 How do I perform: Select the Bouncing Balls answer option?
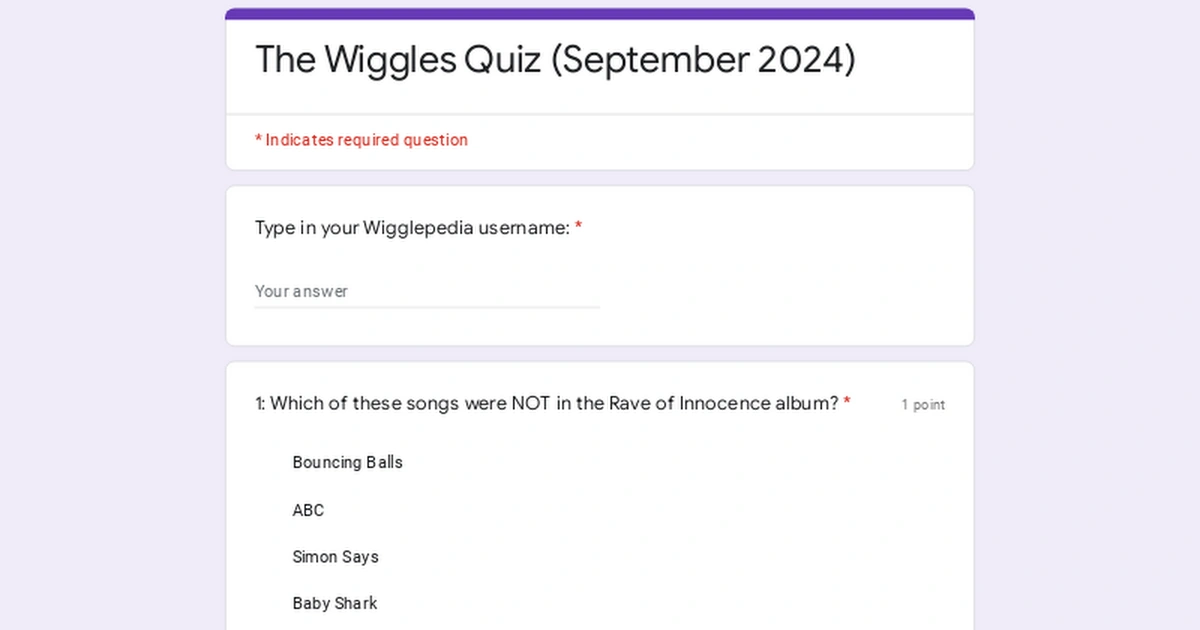coord(347,462)
